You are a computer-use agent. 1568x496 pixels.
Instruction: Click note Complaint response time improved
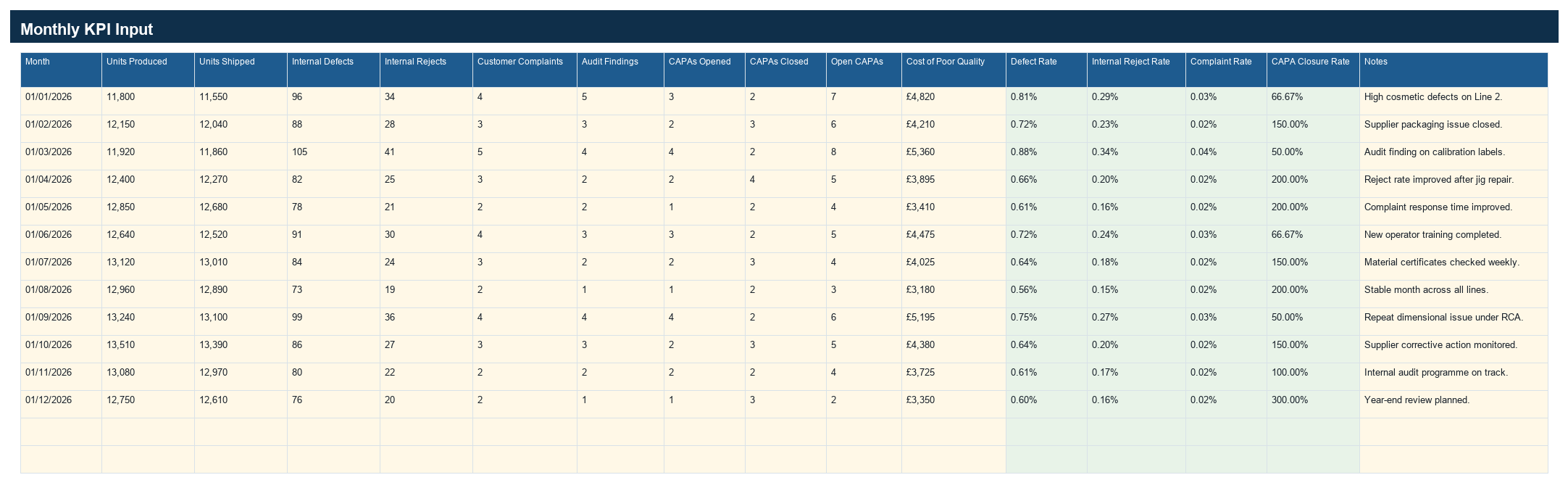(1454, 212)
